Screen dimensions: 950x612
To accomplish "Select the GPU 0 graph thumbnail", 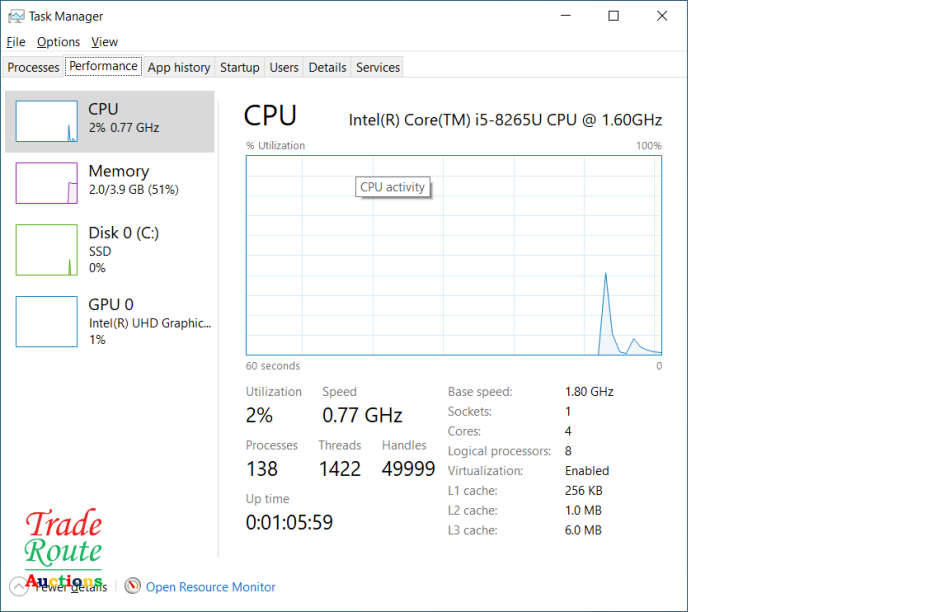I will coord(46,321).
